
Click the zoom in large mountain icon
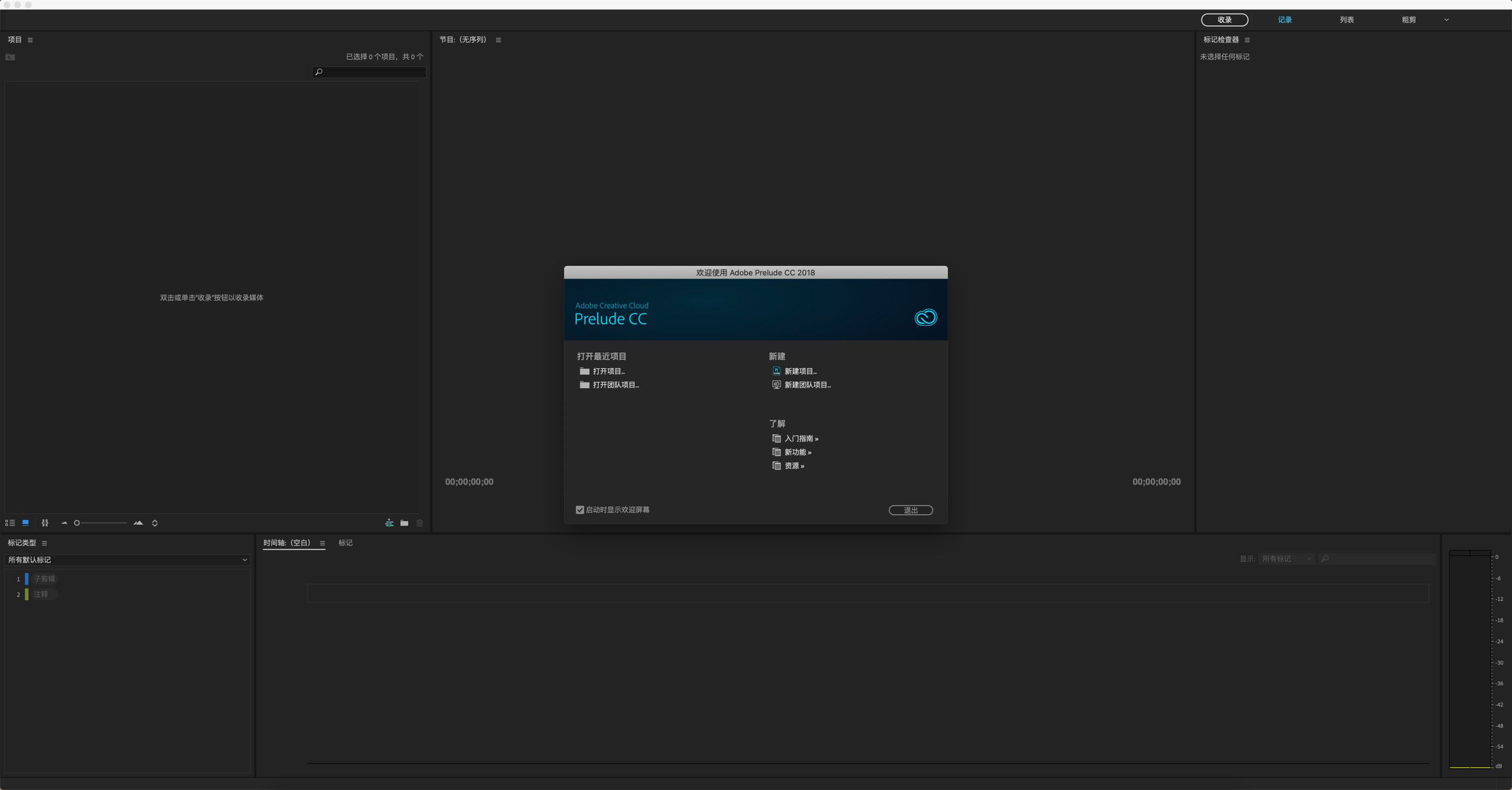pyautogui.click(x=138, y=523)
